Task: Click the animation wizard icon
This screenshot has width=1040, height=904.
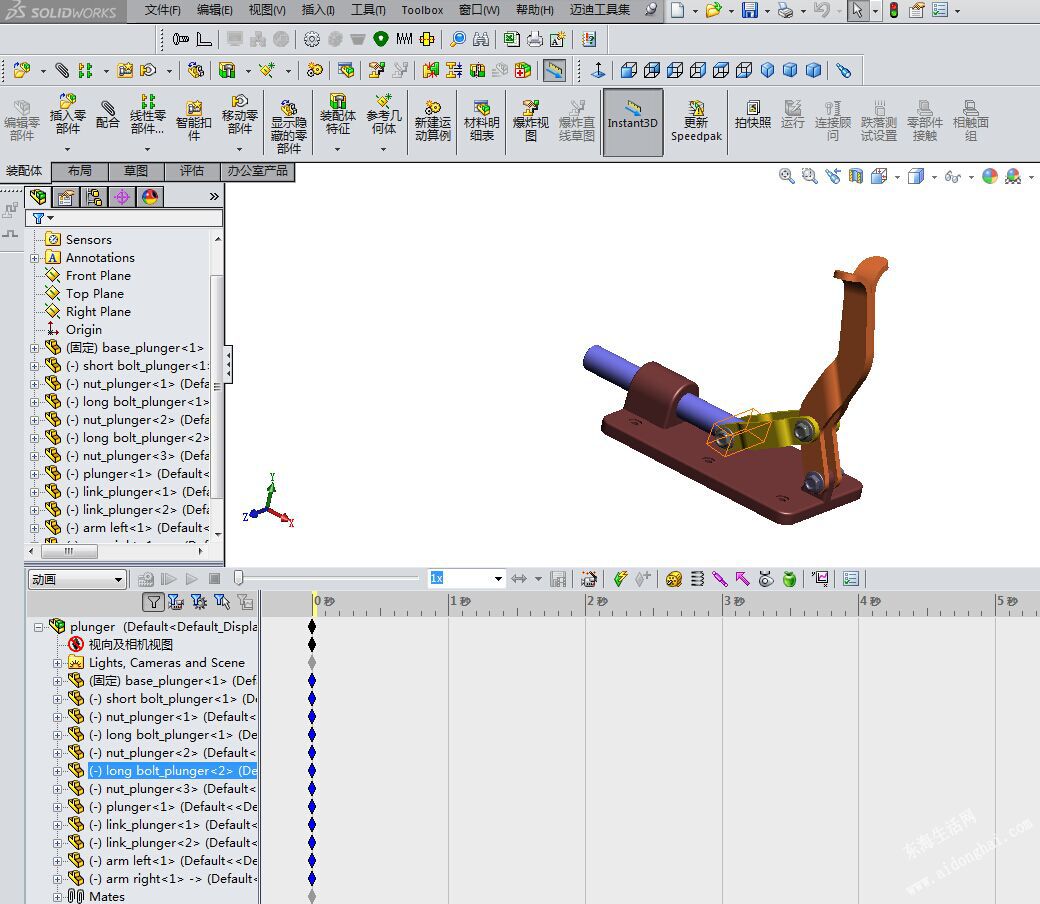Action: tap(588, 579)
